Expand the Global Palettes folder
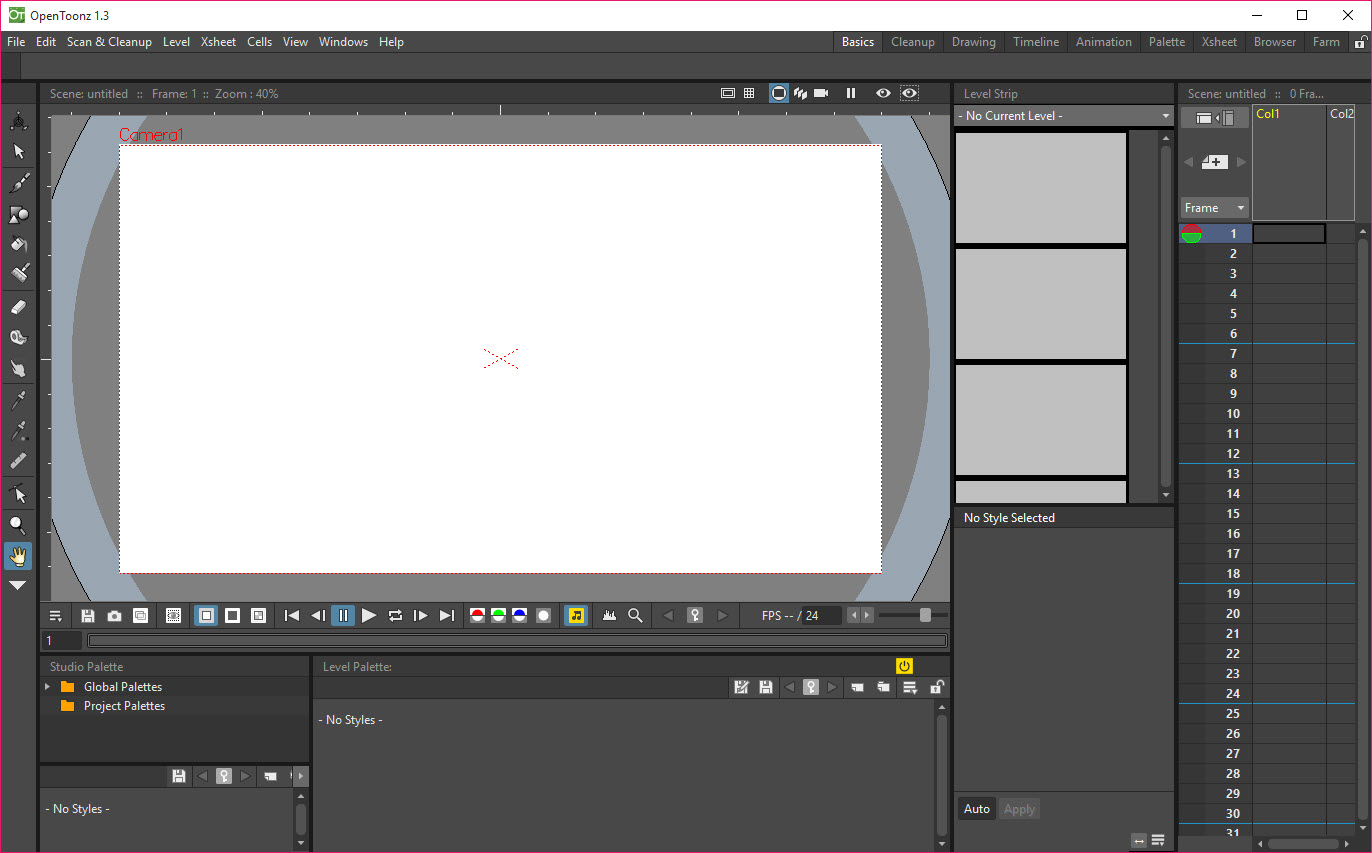Viewport: 1372px width, 853px height. [x=47, y=687]
